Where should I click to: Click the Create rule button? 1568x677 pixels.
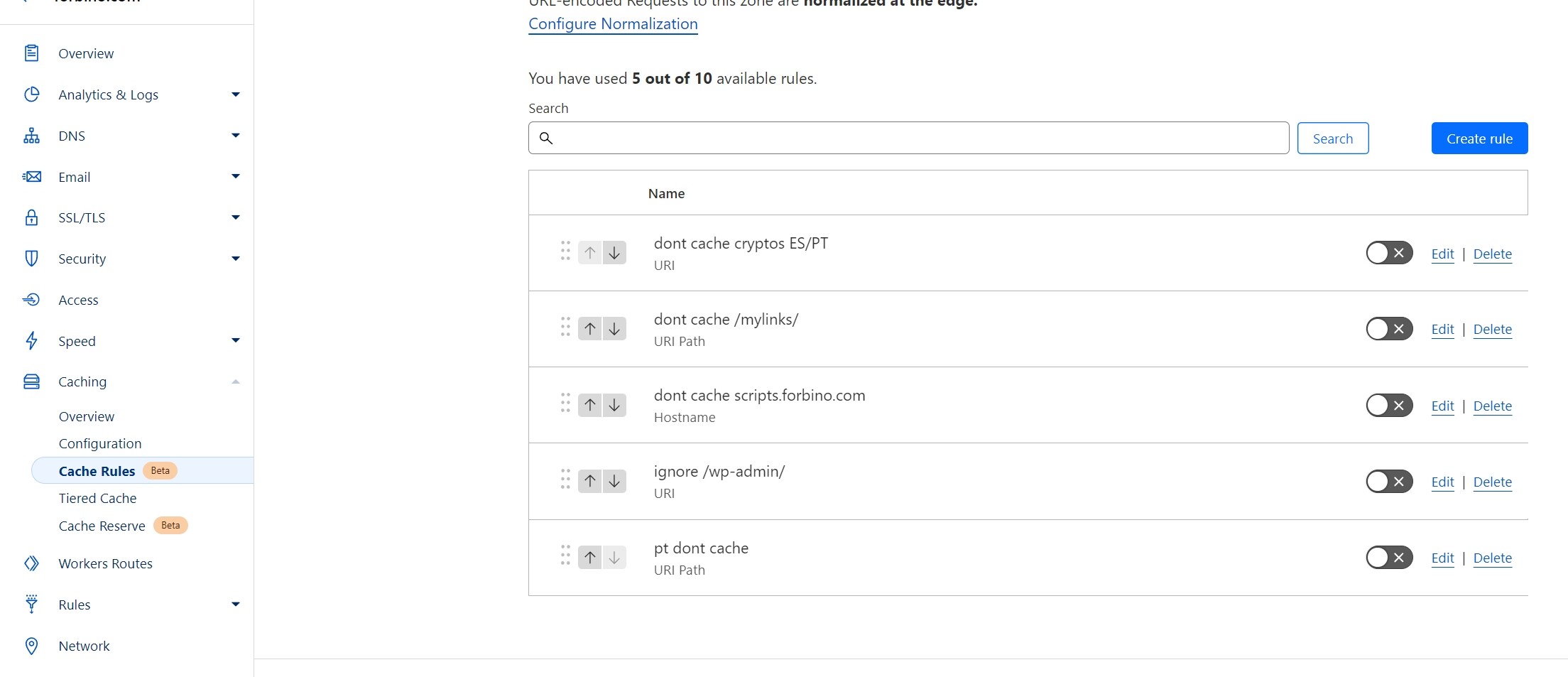tap(1479, 139)
